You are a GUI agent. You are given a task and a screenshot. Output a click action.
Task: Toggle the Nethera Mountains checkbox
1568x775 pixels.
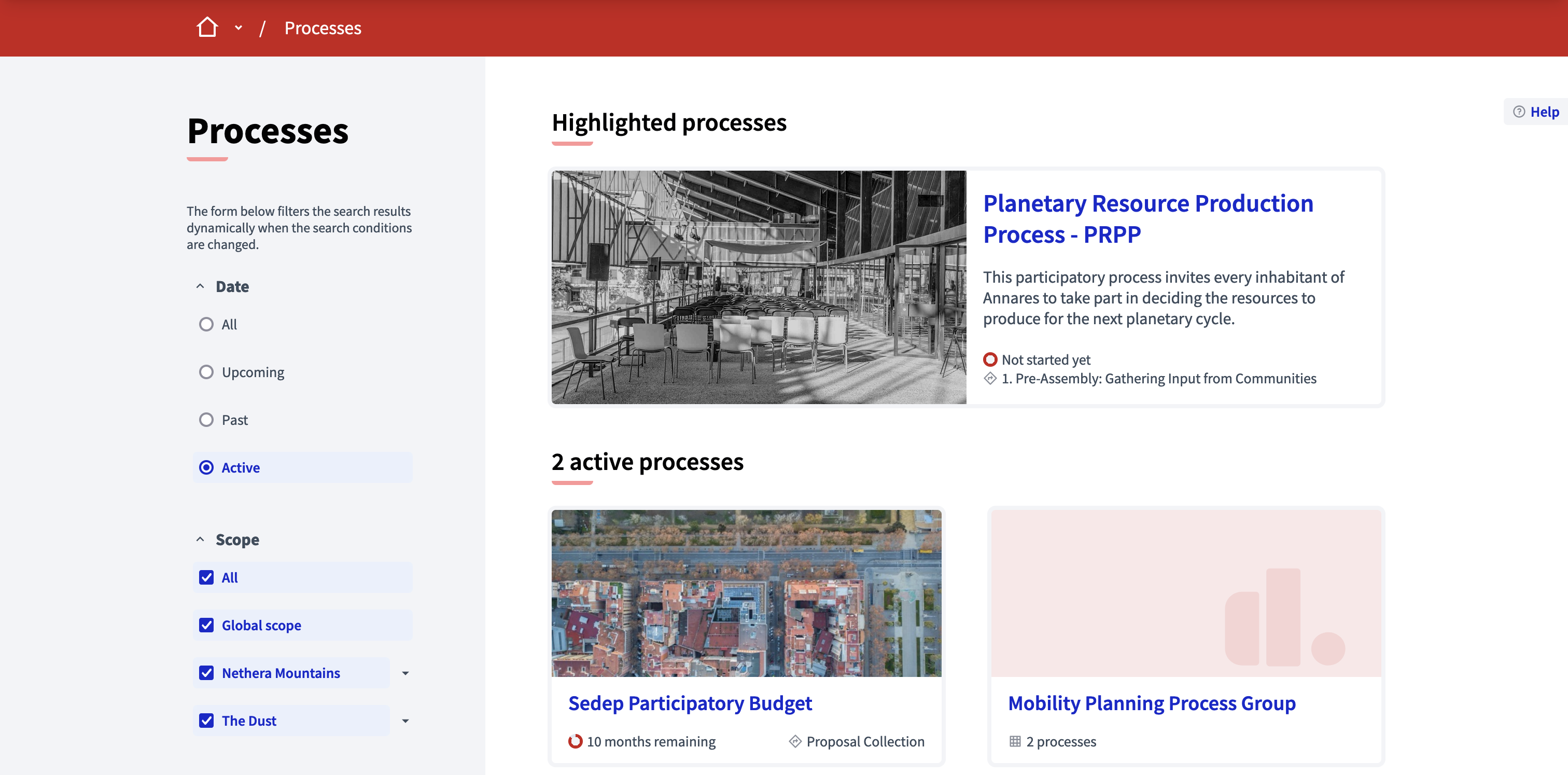[x=206, y=673]
